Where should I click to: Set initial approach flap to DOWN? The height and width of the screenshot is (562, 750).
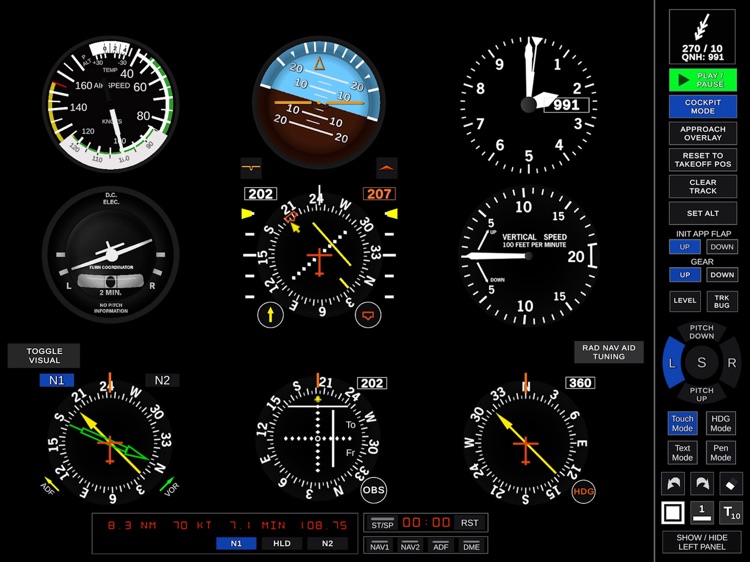click(x=722, y=247)
